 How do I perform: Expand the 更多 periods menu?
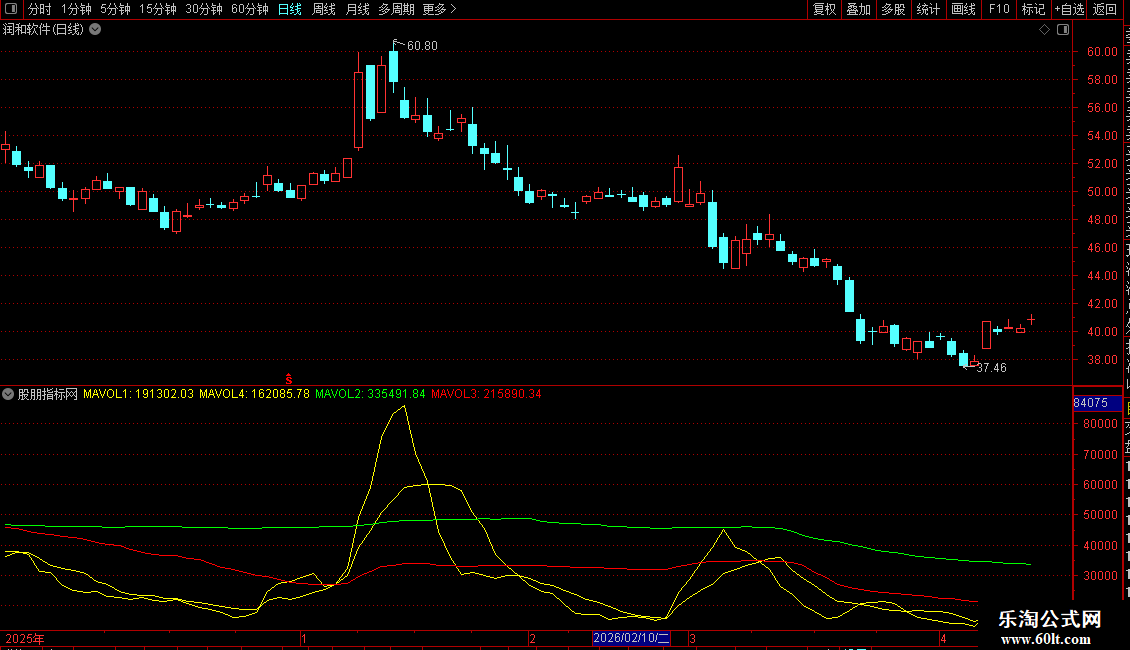click(439, 9)
